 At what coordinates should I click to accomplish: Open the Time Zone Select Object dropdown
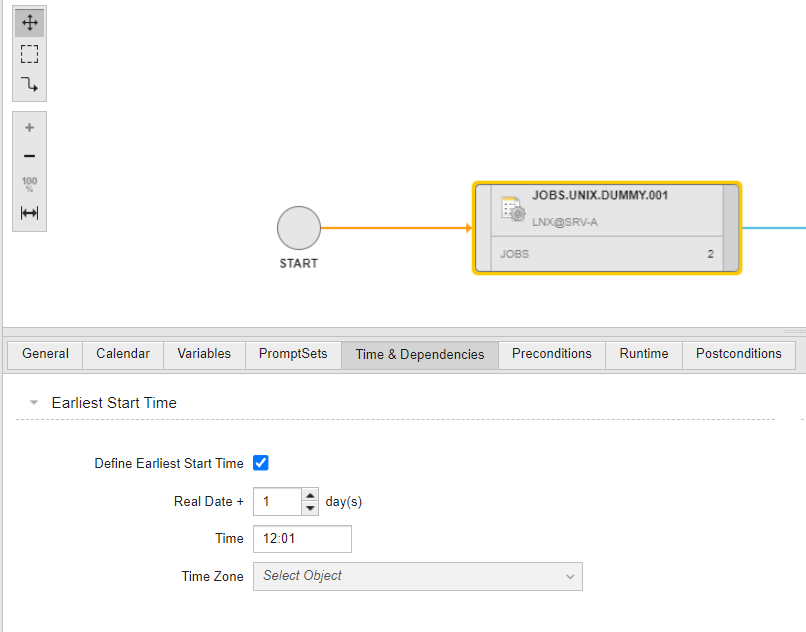(x=569, y=576)
